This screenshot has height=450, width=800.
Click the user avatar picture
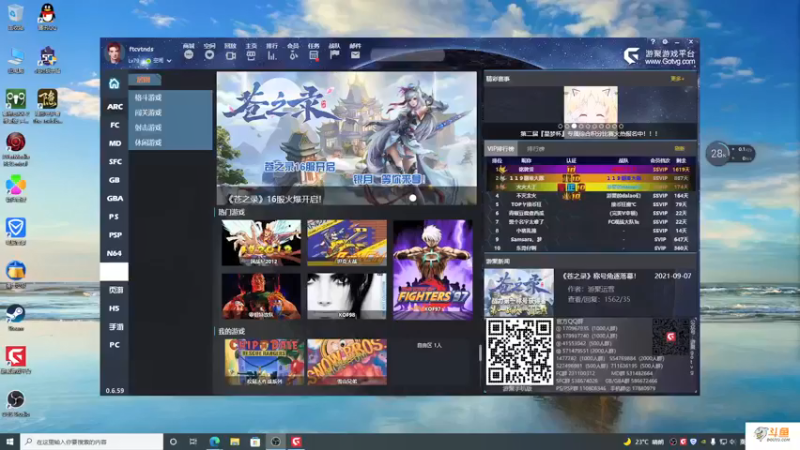click(114, 53)
